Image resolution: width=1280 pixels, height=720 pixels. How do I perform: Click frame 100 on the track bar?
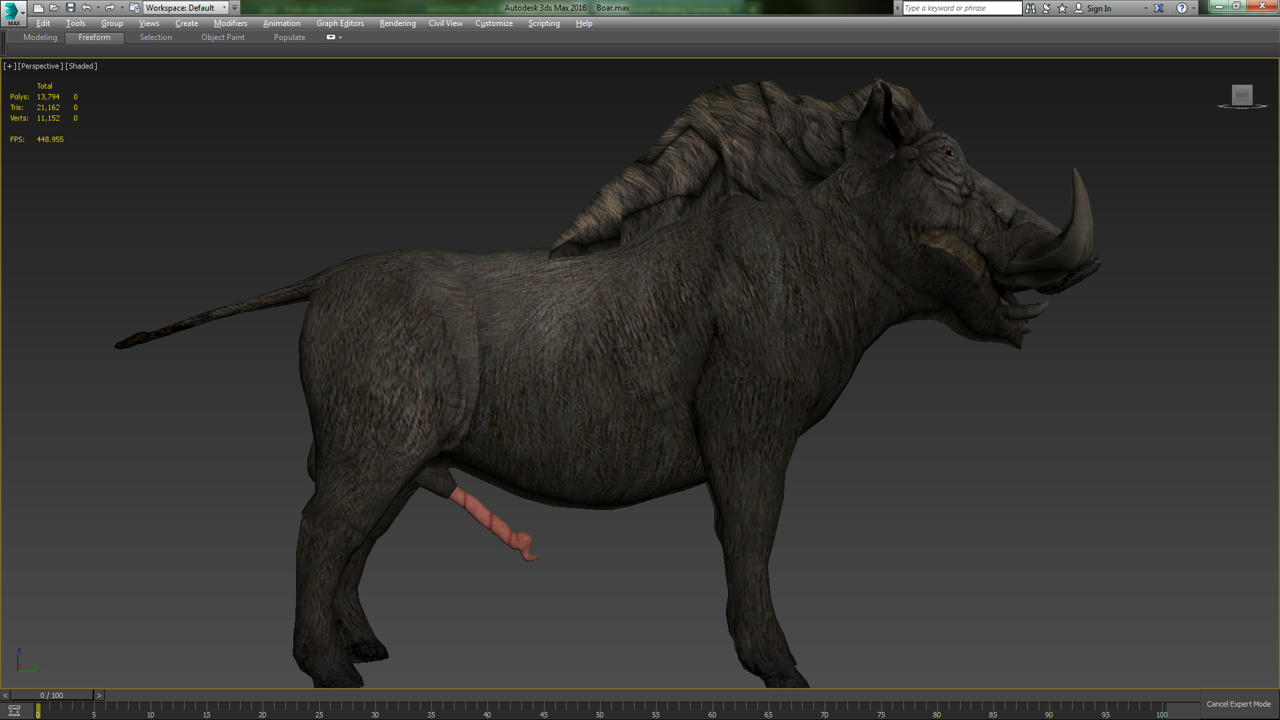point(1161,714)
